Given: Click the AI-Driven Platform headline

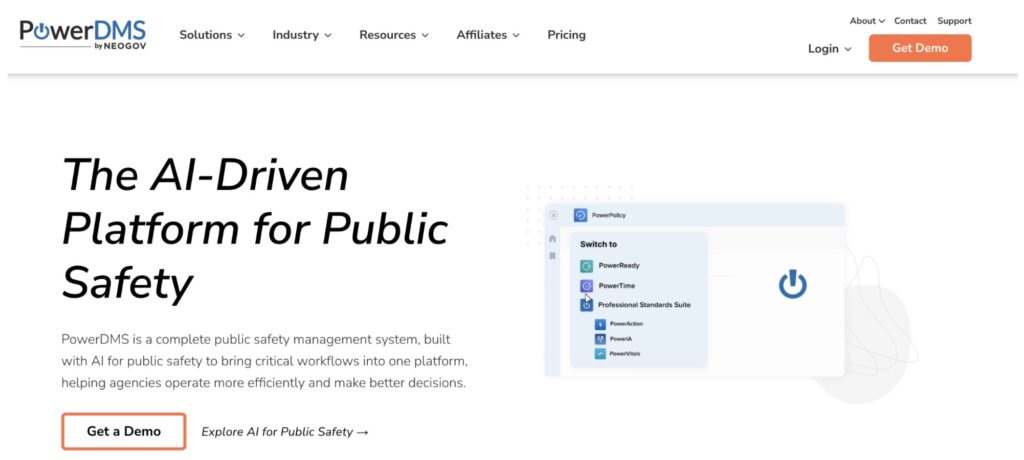Looking at the screenshot, I should pos(255,229).
